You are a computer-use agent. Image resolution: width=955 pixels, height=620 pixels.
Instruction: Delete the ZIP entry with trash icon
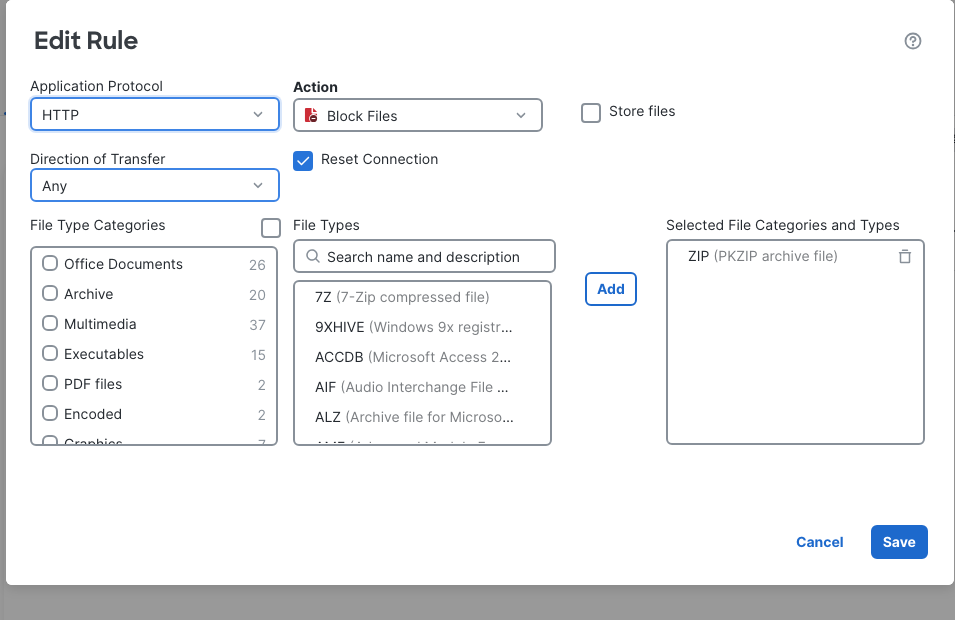pyautogui.click(x=905, y=256)
